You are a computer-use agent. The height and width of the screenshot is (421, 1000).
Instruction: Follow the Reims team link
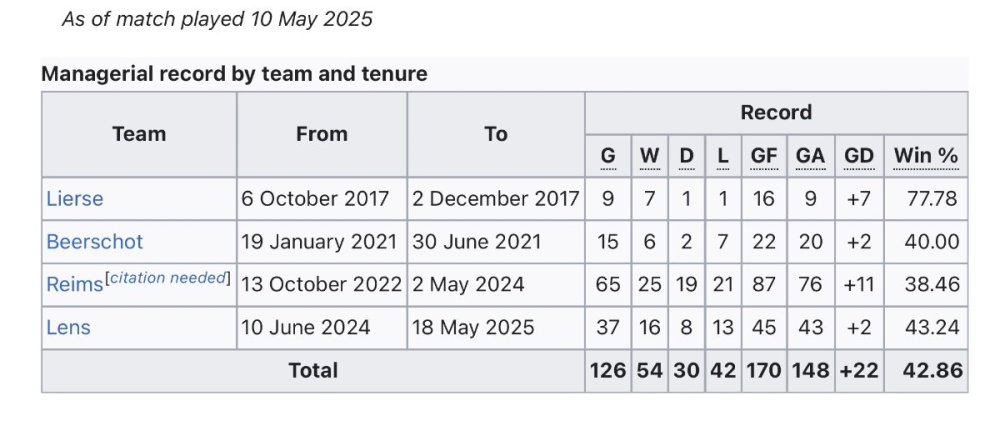point(74,285)
